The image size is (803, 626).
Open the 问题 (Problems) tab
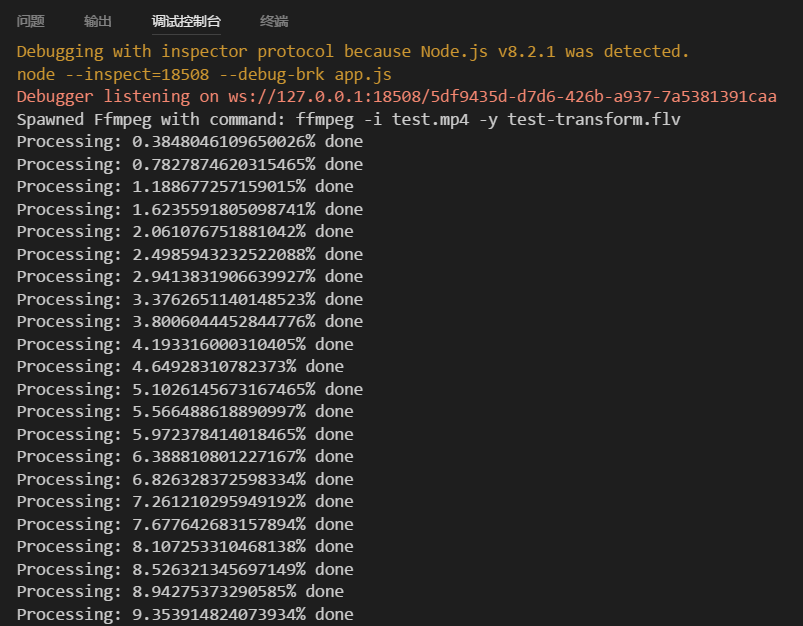click(x=31, y=21)
